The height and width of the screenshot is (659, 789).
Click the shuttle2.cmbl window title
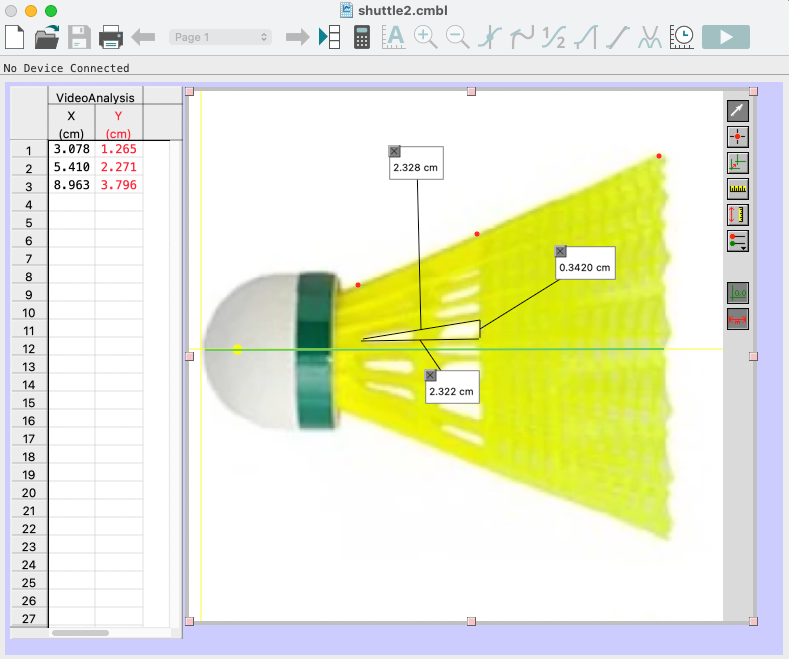[x=403, y=11]
